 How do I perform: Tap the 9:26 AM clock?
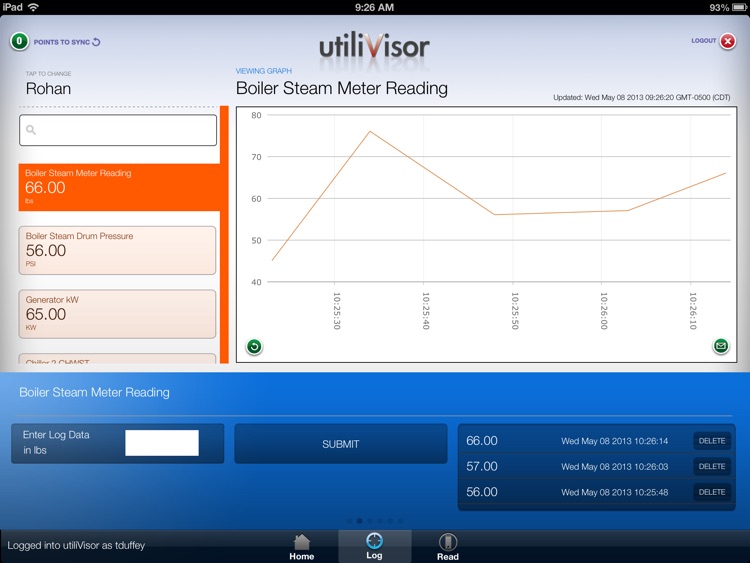coord(375,7)
